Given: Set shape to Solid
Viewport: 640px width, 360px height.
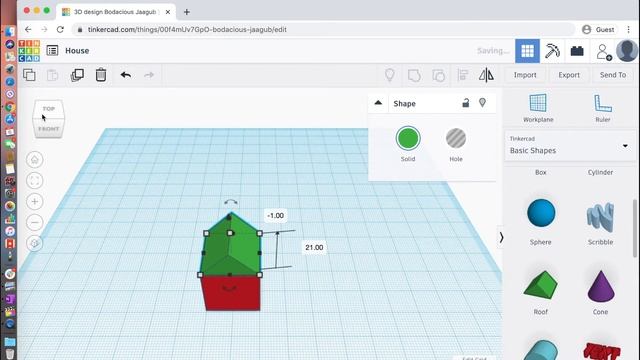Looking at the screenshot, I should pos(408,139).
